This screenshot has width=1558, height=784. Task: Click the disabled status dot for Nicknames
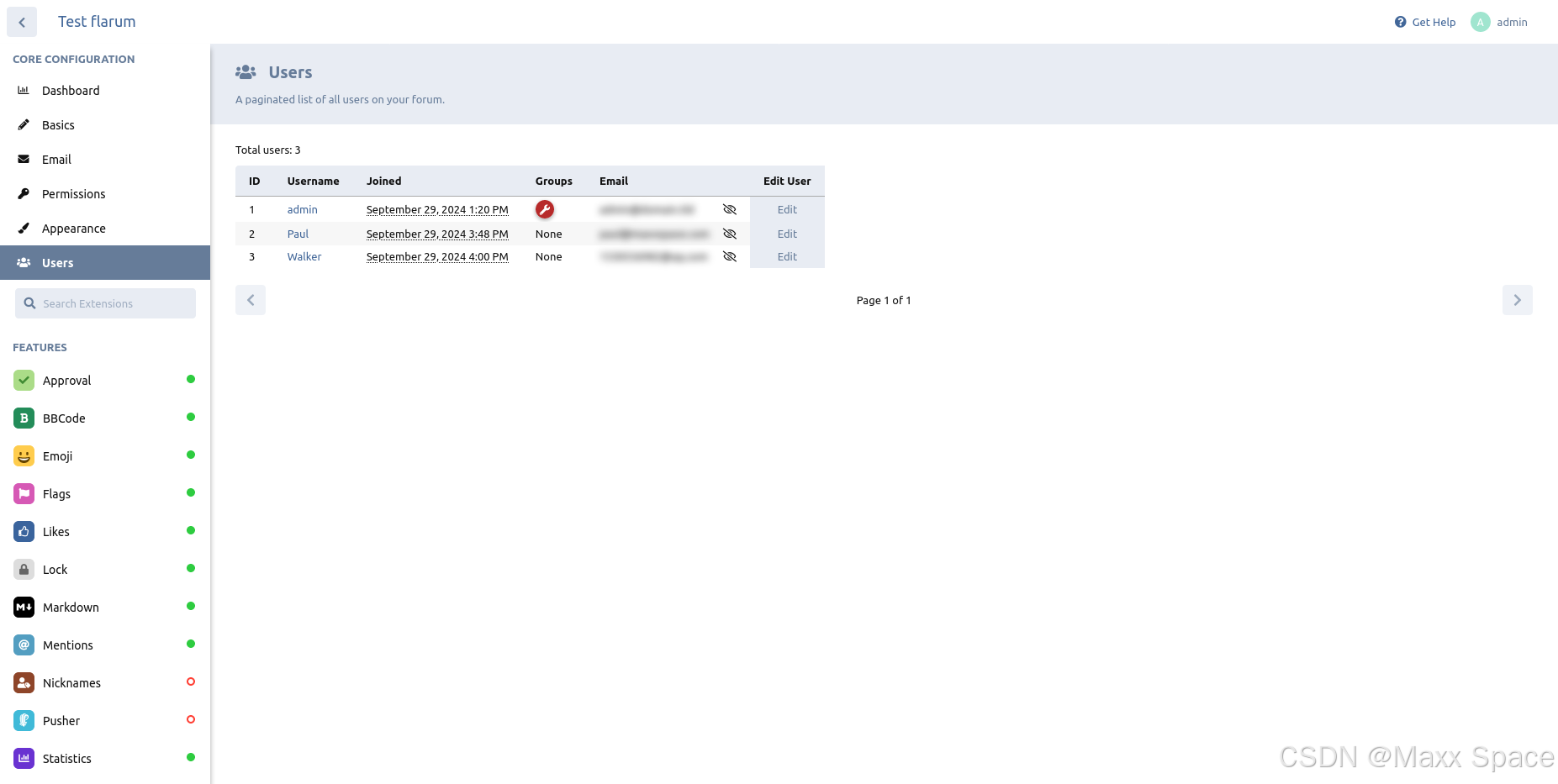pos(191,681)
